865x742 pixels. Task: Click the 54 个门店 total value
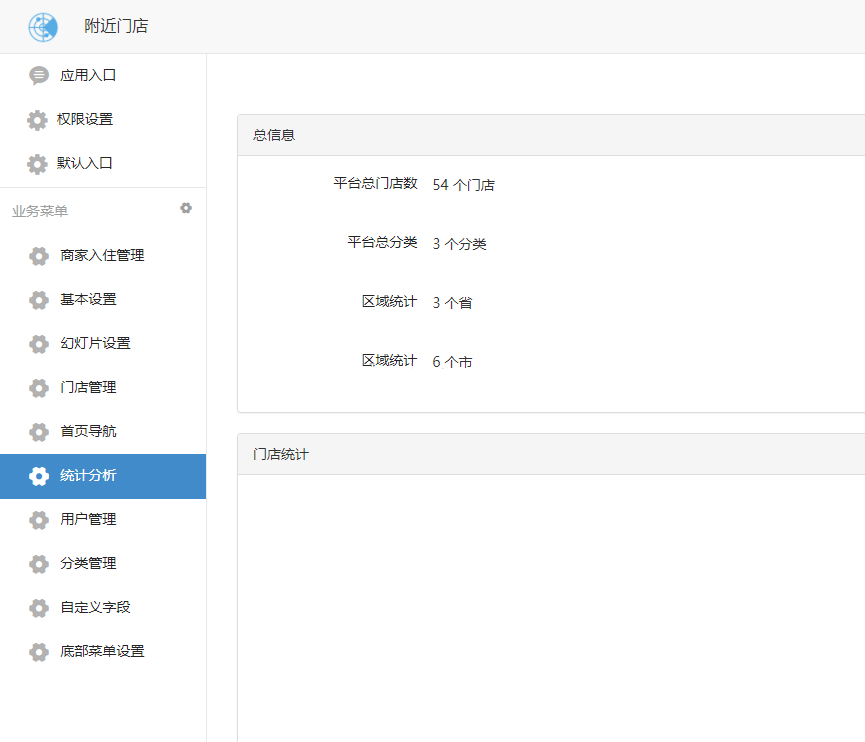pyautogui.click(x=463, y=185)
